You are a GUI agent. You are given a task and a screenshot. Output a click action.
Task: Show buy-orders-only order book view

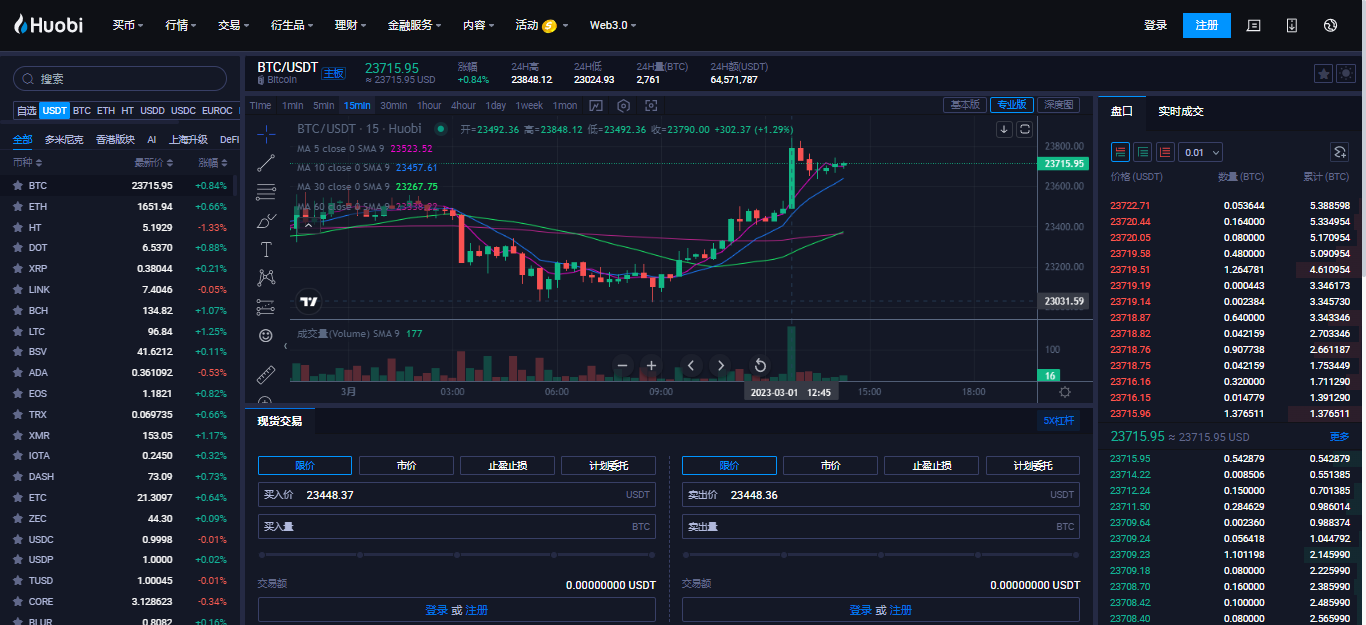tap(1142, 152)
